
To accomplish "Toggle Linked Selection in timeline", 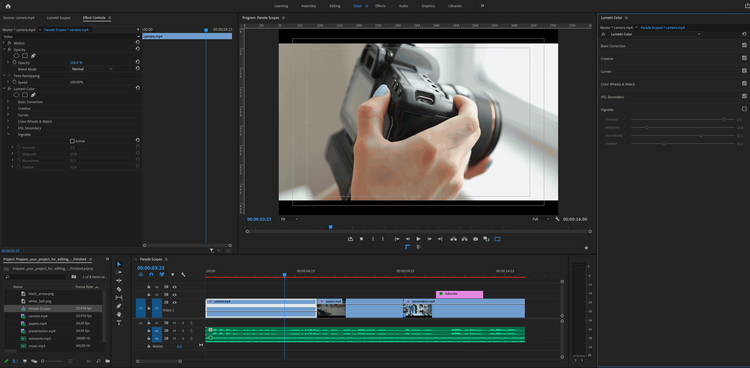I will 162,275.
